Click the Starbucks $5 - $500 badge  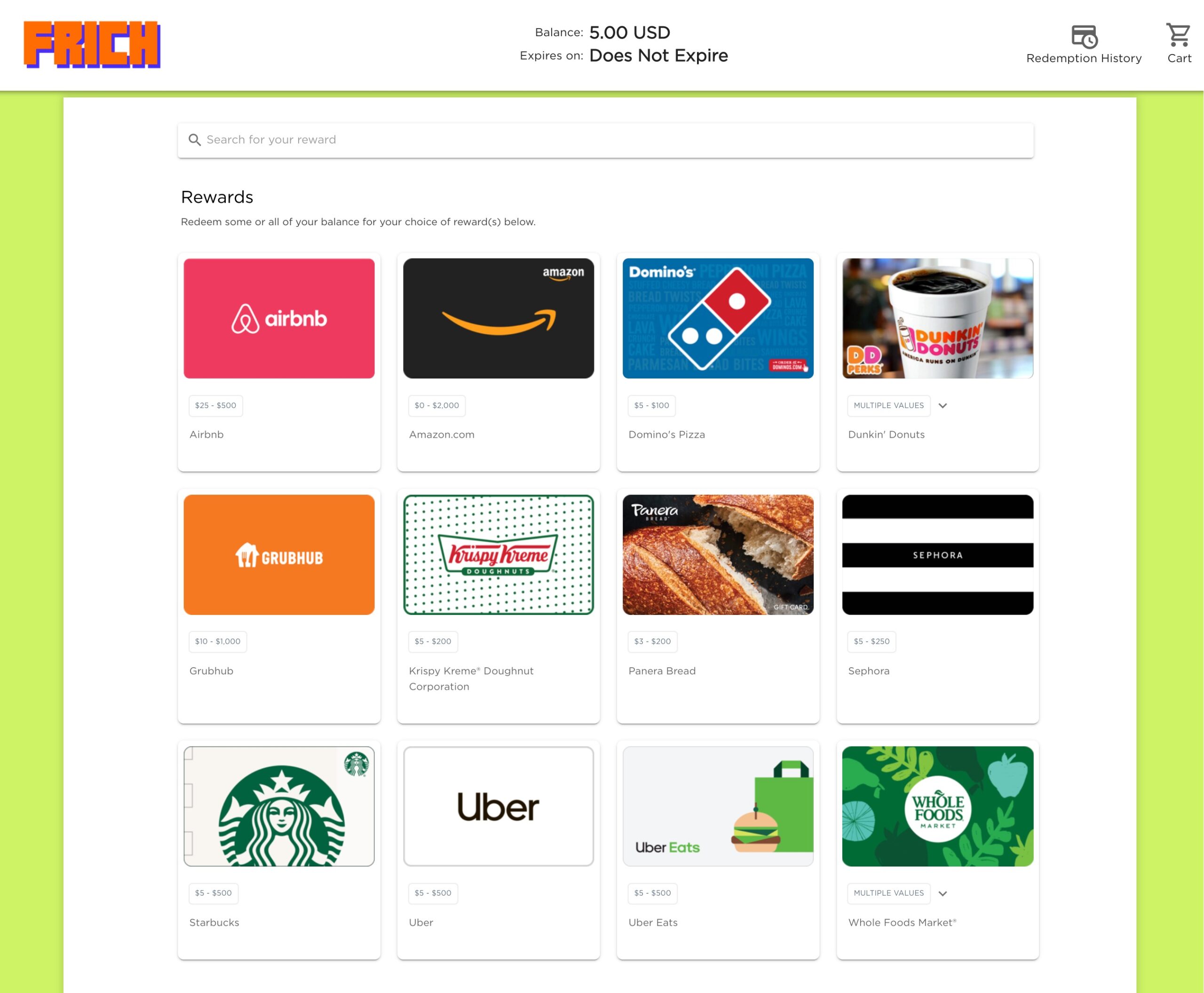click(214, 893)
